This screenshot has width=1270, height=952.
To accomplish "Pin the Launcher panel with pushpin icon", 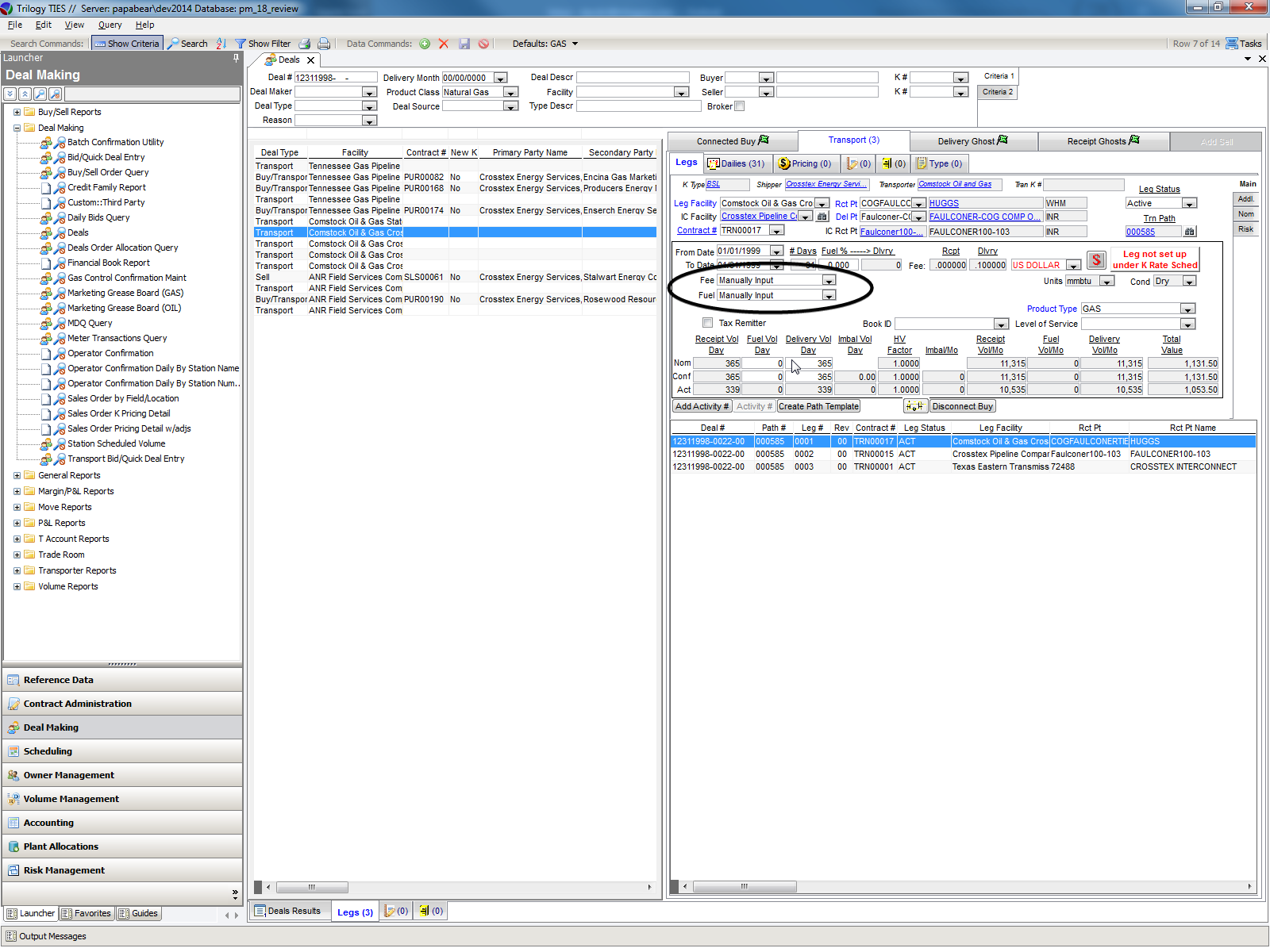I will [x=236, y=58].
